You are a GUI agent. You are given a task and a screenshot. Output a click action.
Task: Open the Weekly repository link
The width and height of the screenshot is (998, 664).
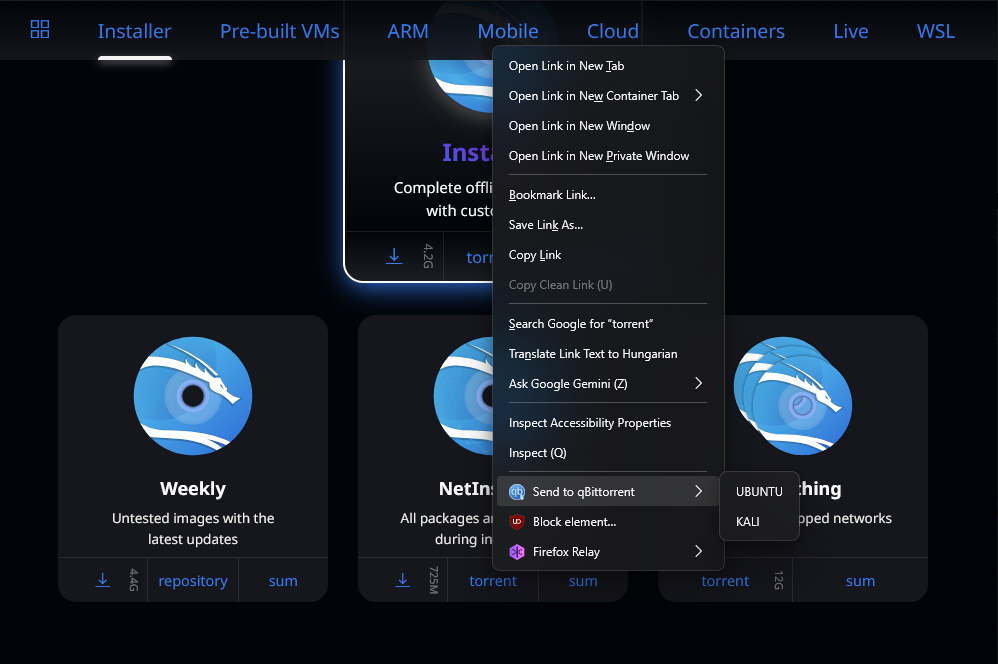point(193,581)
